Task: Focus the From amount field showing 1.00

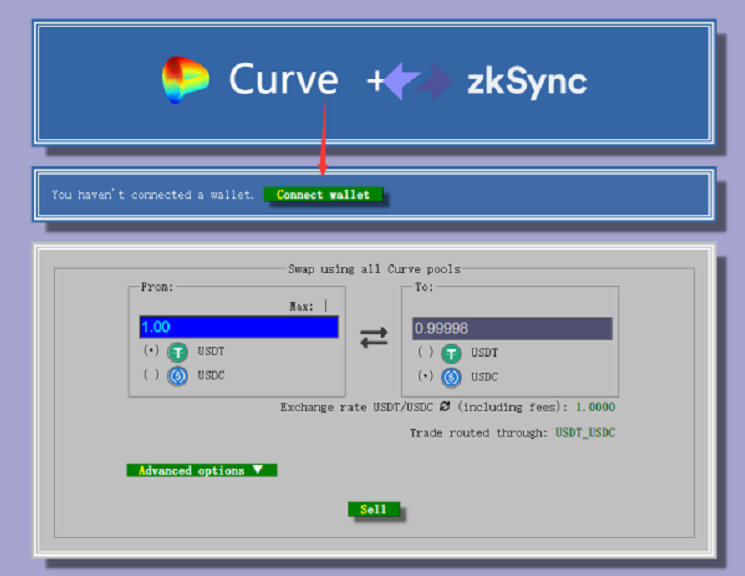Action: point(239,327)
